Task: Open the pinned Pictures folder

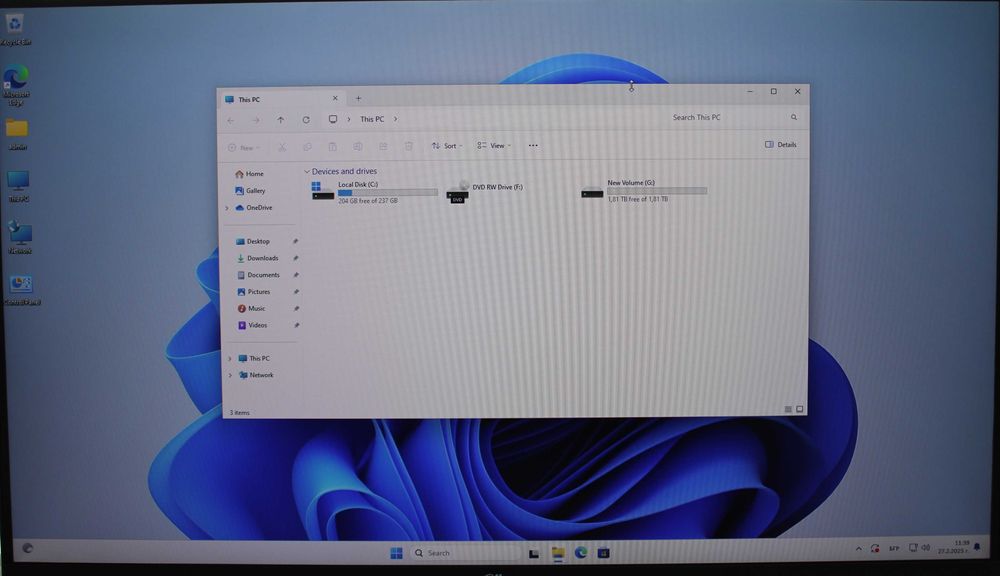Action: [x=254, y=292]
